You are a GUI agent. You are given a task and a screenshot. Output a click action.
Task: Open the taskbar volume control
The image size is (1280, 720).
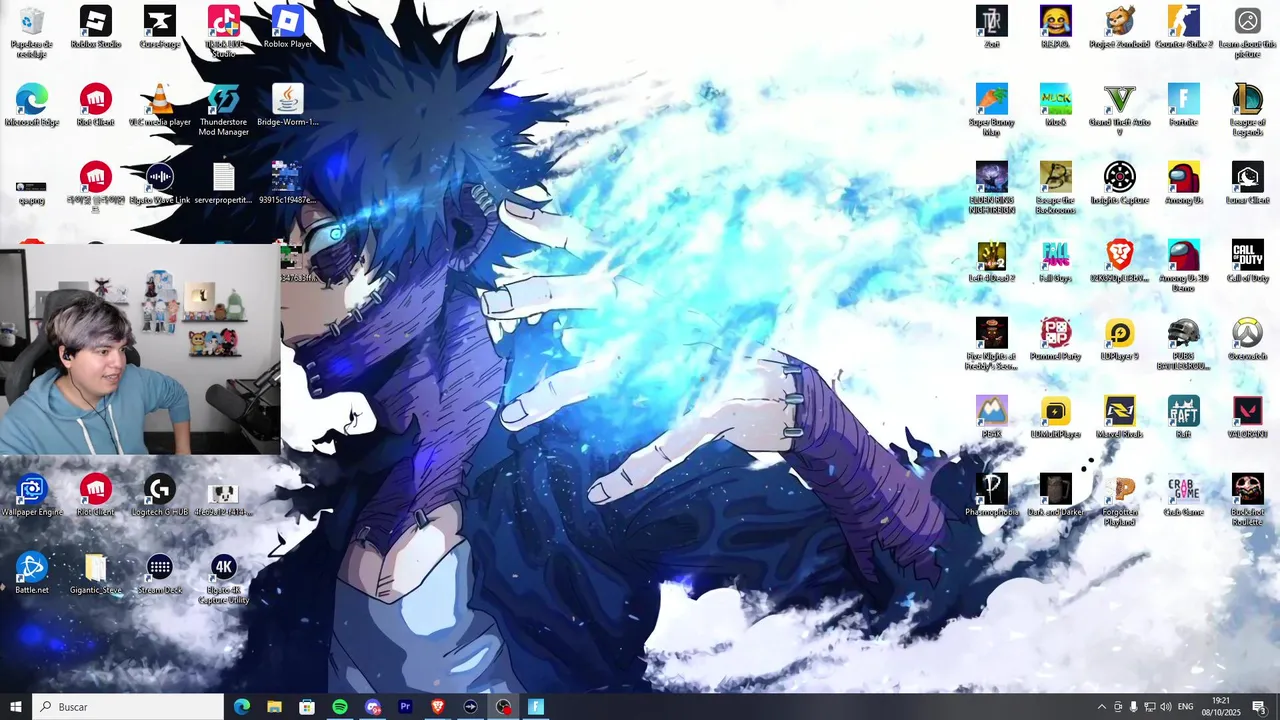1166,707
